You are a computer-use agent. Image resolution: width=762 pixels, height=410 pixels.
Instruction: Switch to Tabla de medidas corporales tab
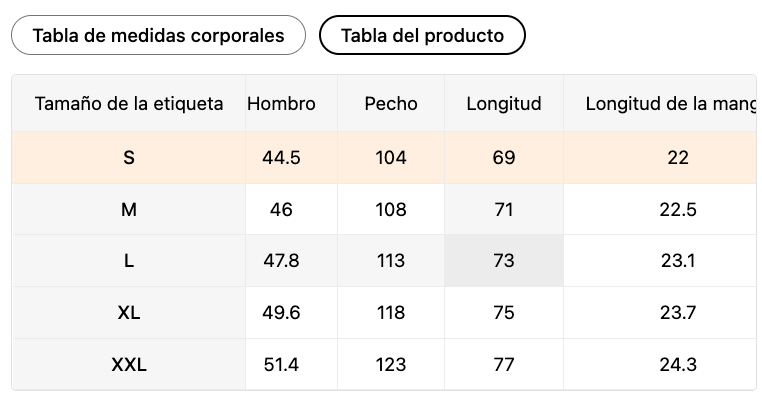[x=158, y=35]
